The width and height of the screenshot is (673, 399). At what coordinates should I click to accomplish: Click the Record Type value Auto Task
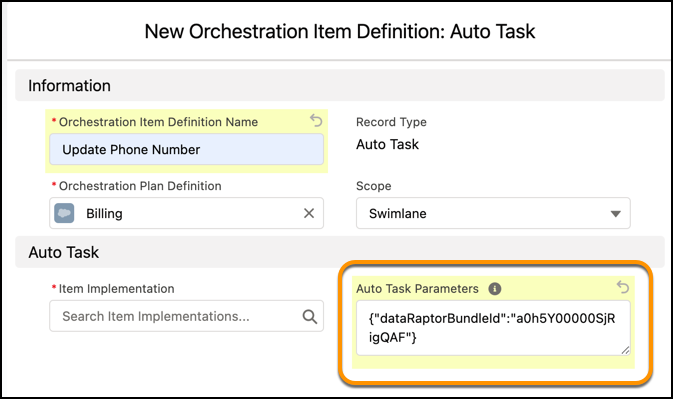point(387,145)
